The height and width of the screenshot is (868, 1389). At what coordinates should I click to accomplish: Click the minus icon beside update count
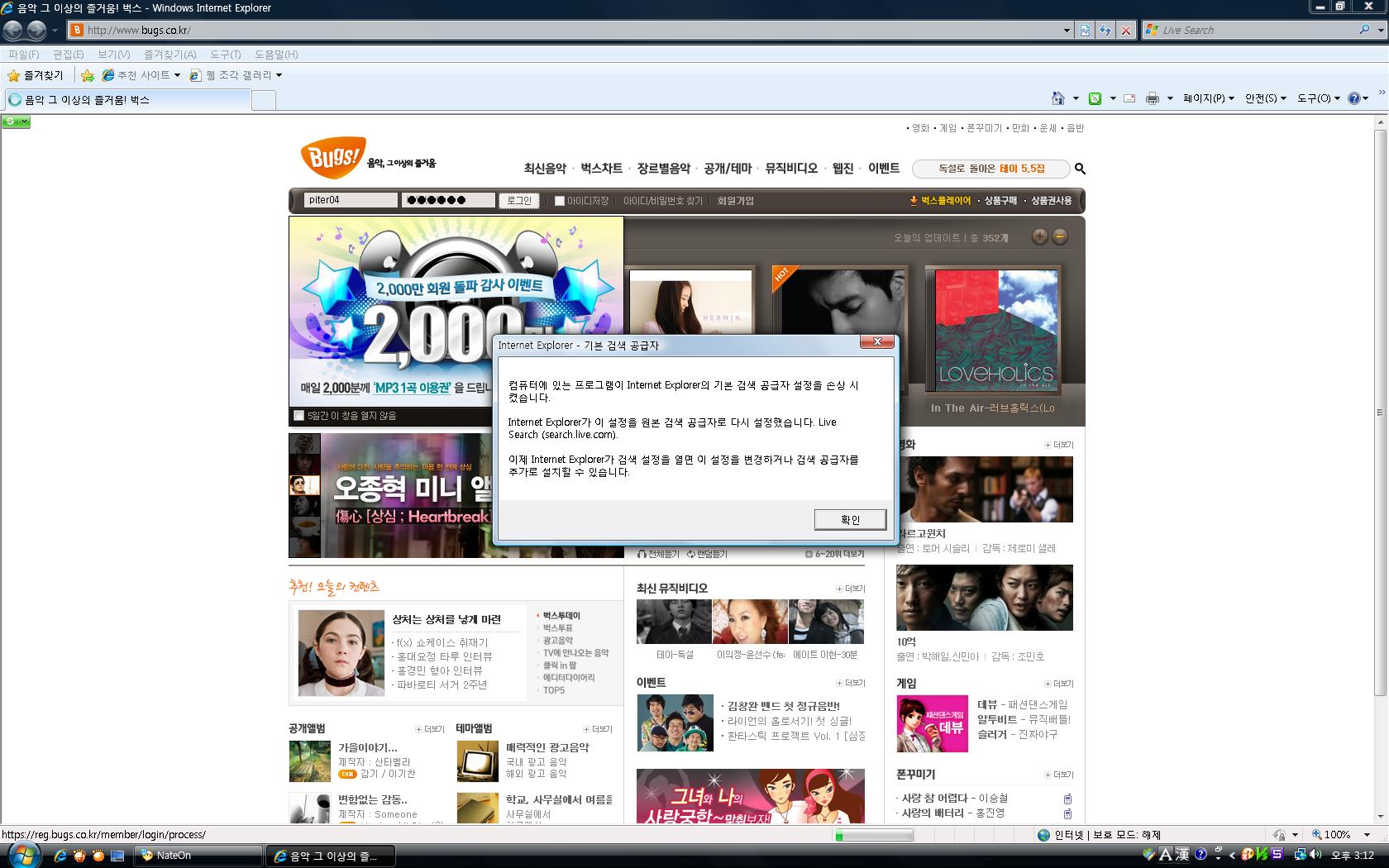pyautogui.click(x=1059, y=236)
